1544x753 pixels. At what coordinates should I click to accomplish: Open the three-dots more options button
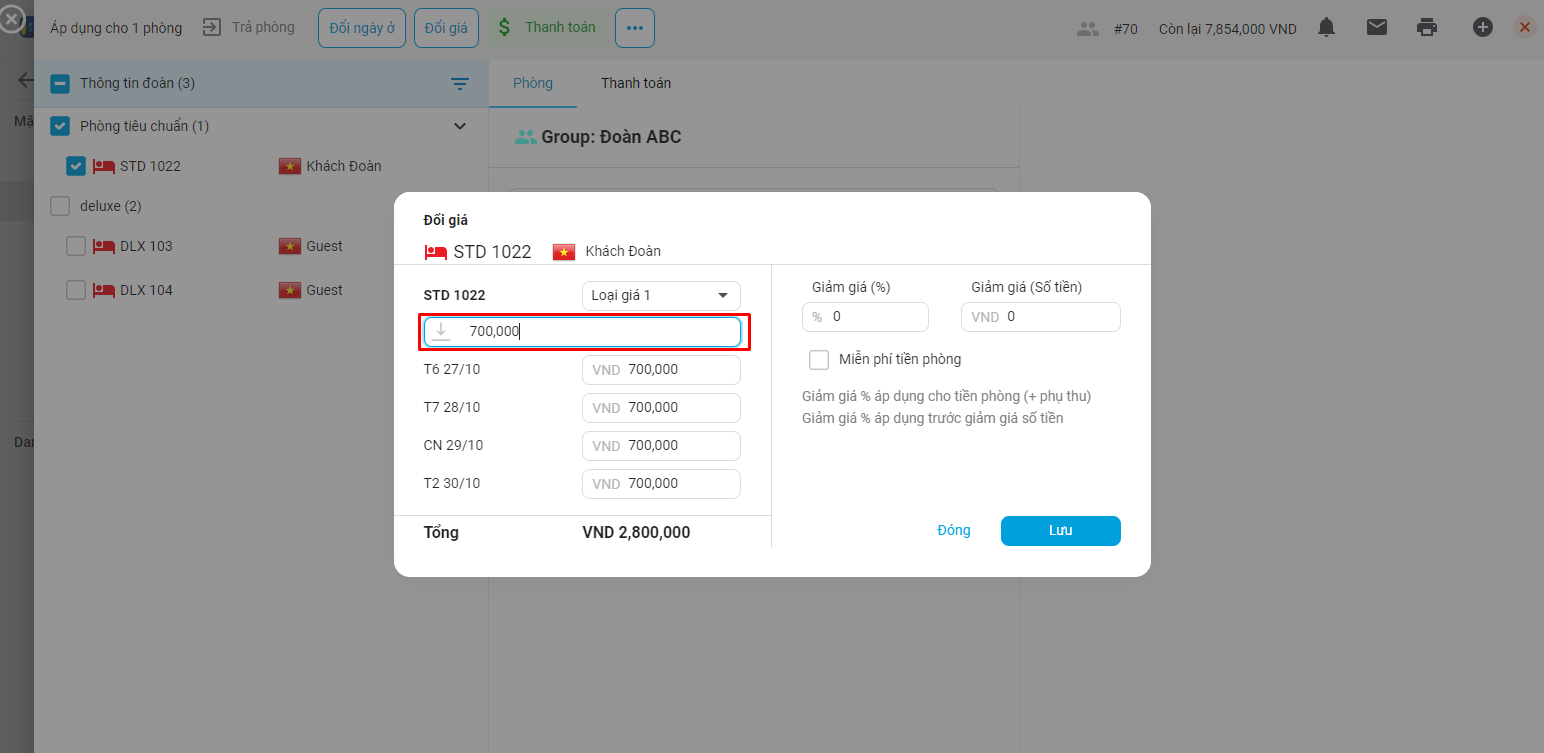tap(635, 28)
